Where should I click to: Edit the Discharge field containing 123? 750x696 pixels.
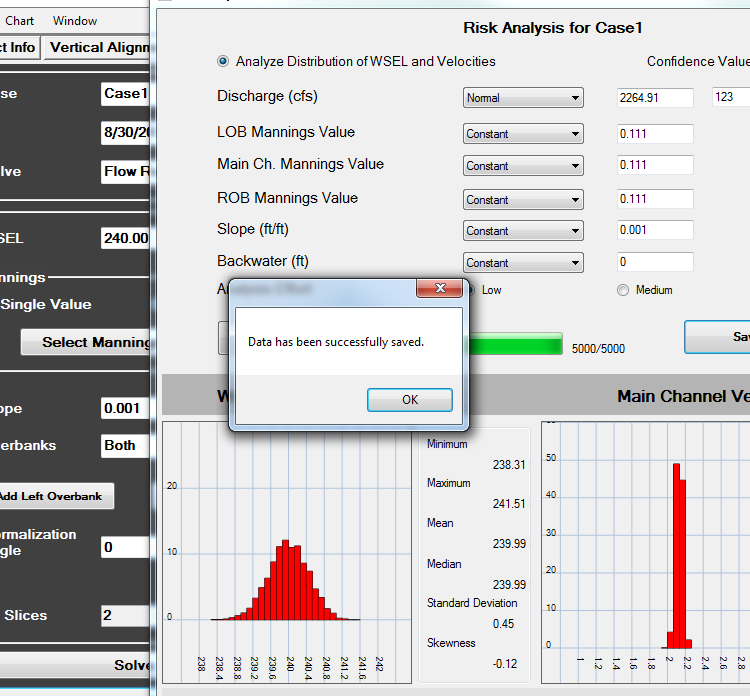pyautogui.click(x=731, y=97)
